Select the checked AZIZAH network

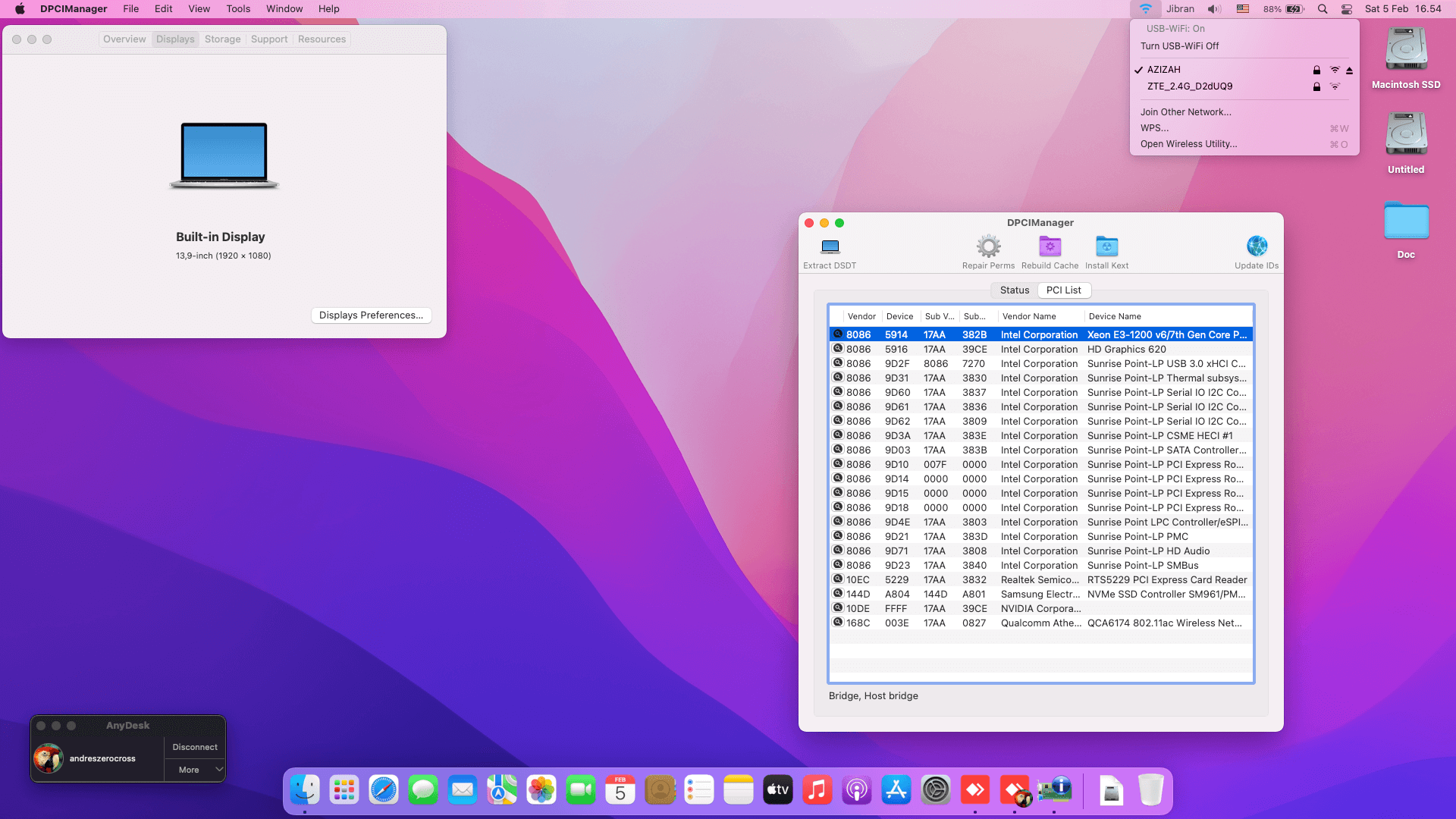tap(1164, 70)
